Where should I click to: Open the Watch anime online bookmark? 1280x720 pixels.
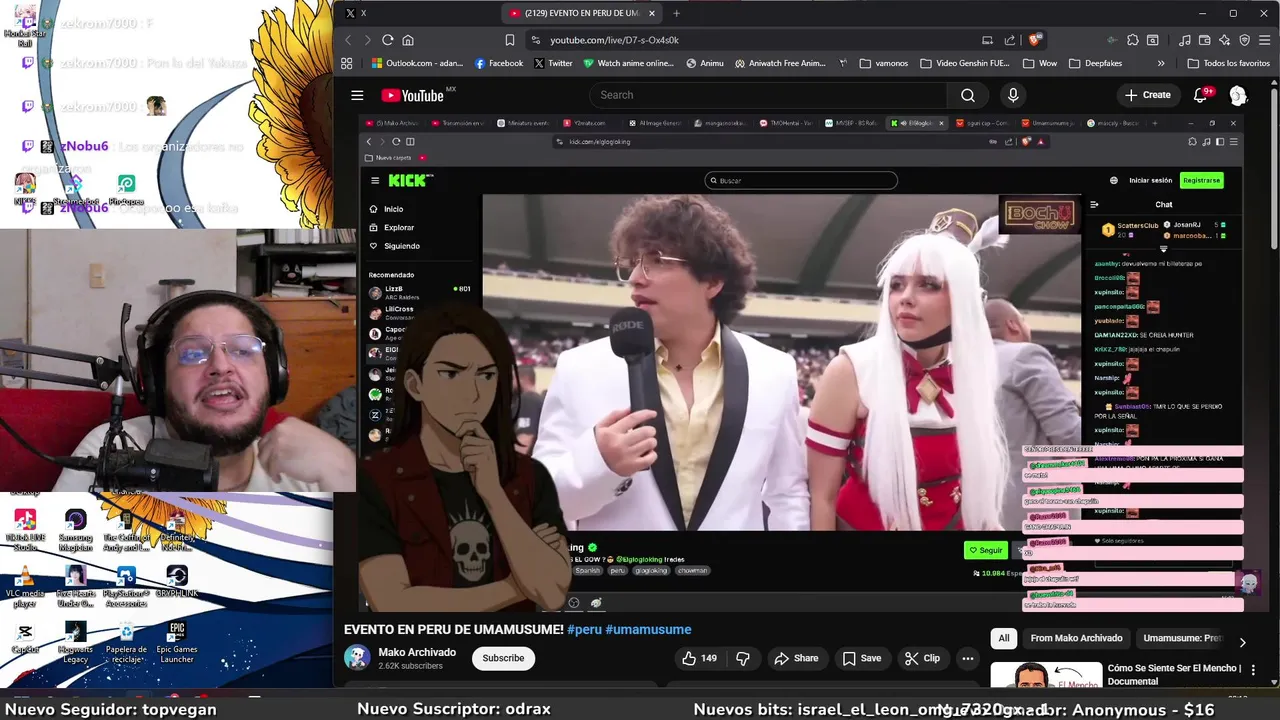coord(628,63)
